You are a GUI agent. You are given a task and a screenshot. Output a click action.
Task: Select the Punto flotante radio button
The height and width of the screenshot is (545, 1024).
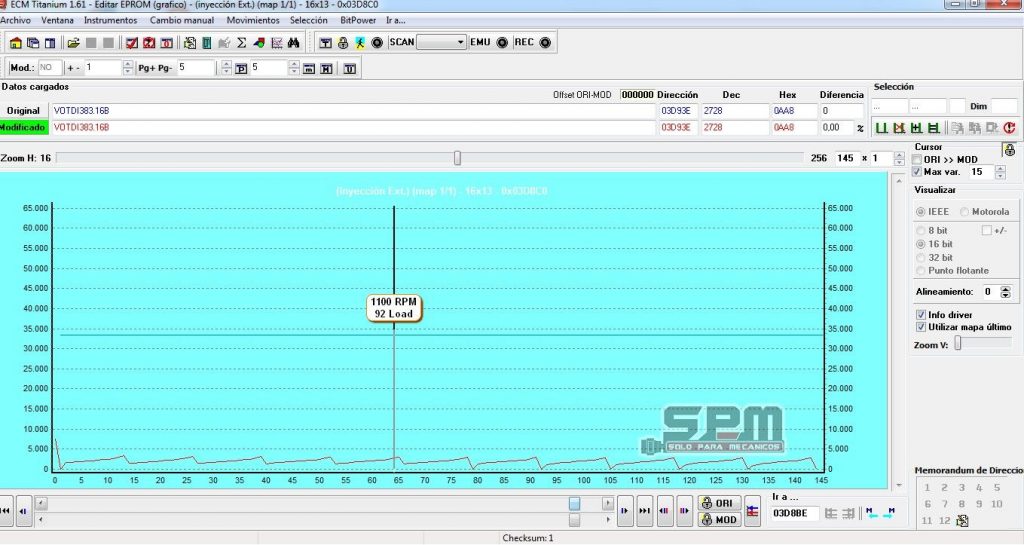click(x=921, y=271)
